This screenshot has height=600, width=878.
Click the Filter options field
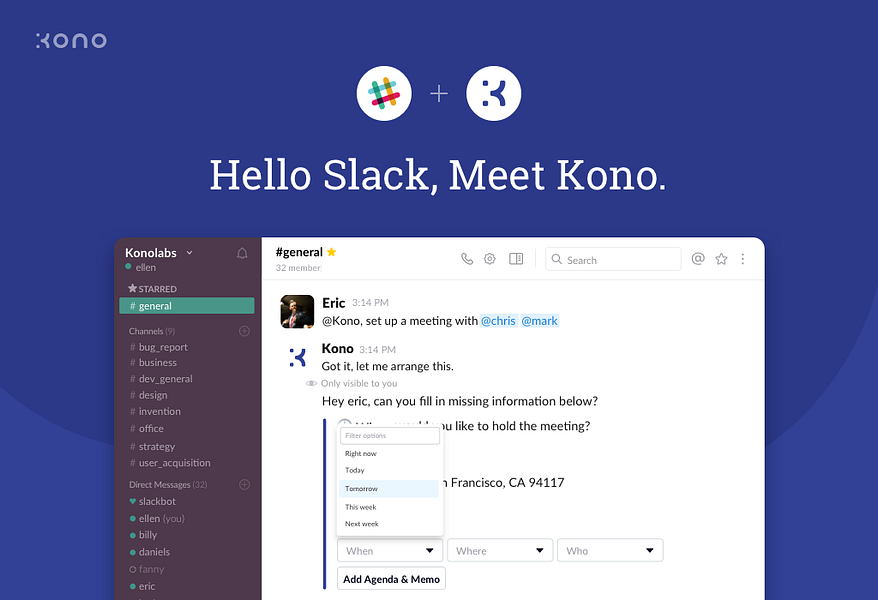(x=390, y=435)
